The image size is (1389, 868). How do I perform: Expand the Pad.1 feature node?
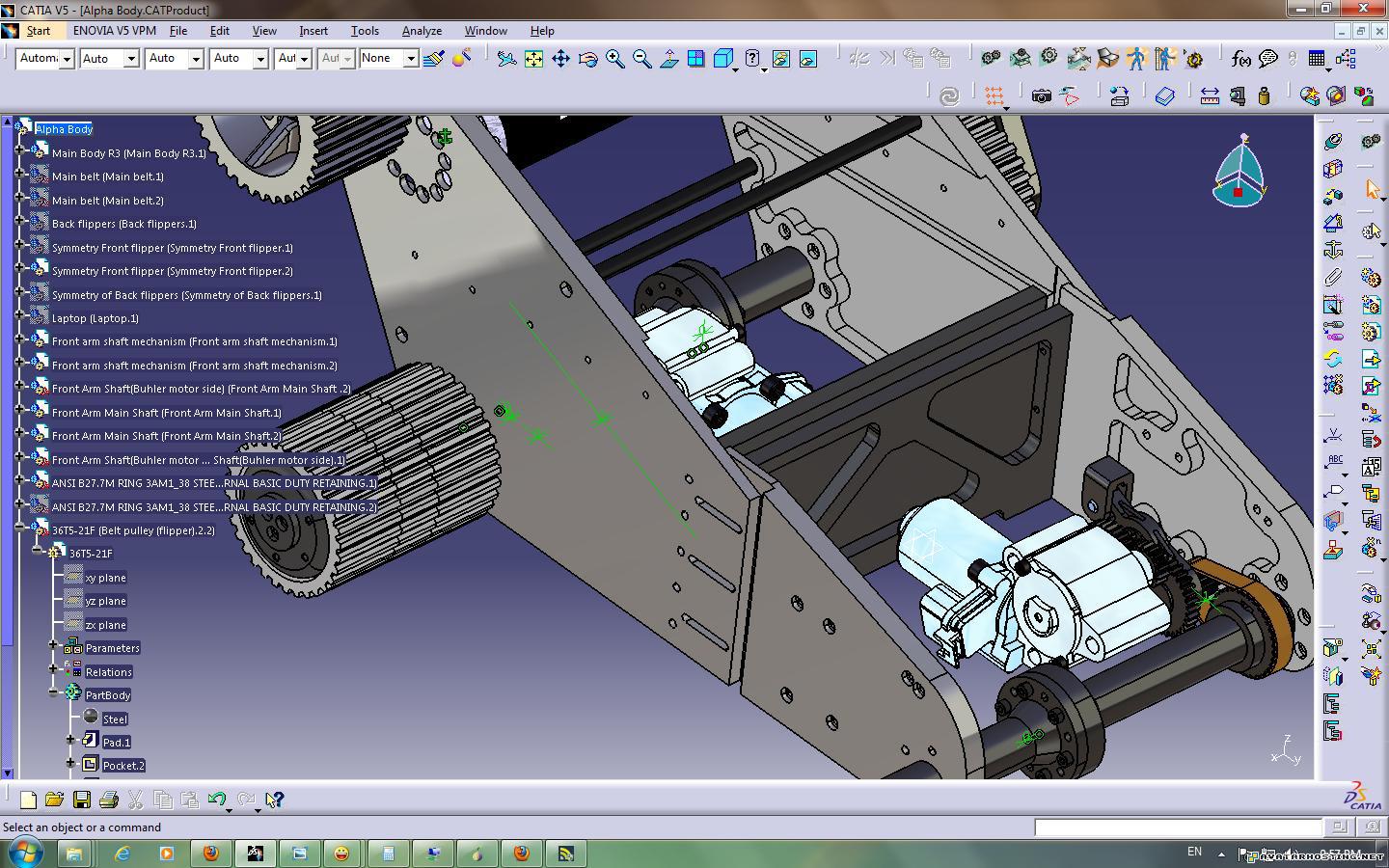pos(70,741)
